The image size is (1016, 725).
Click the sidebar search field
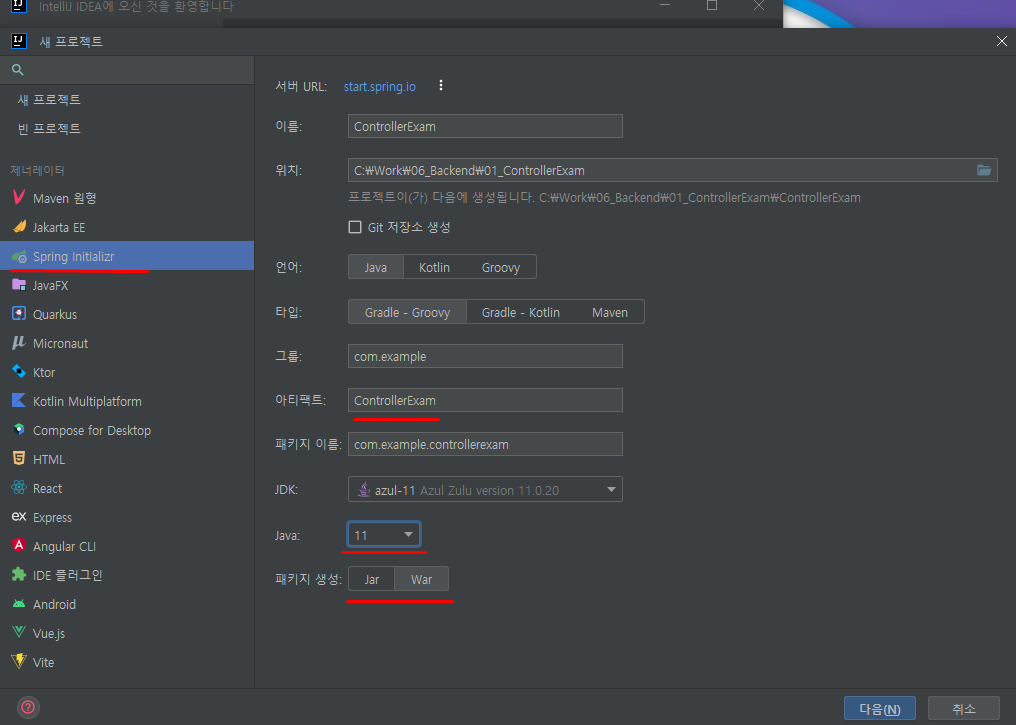pos(127,70)
